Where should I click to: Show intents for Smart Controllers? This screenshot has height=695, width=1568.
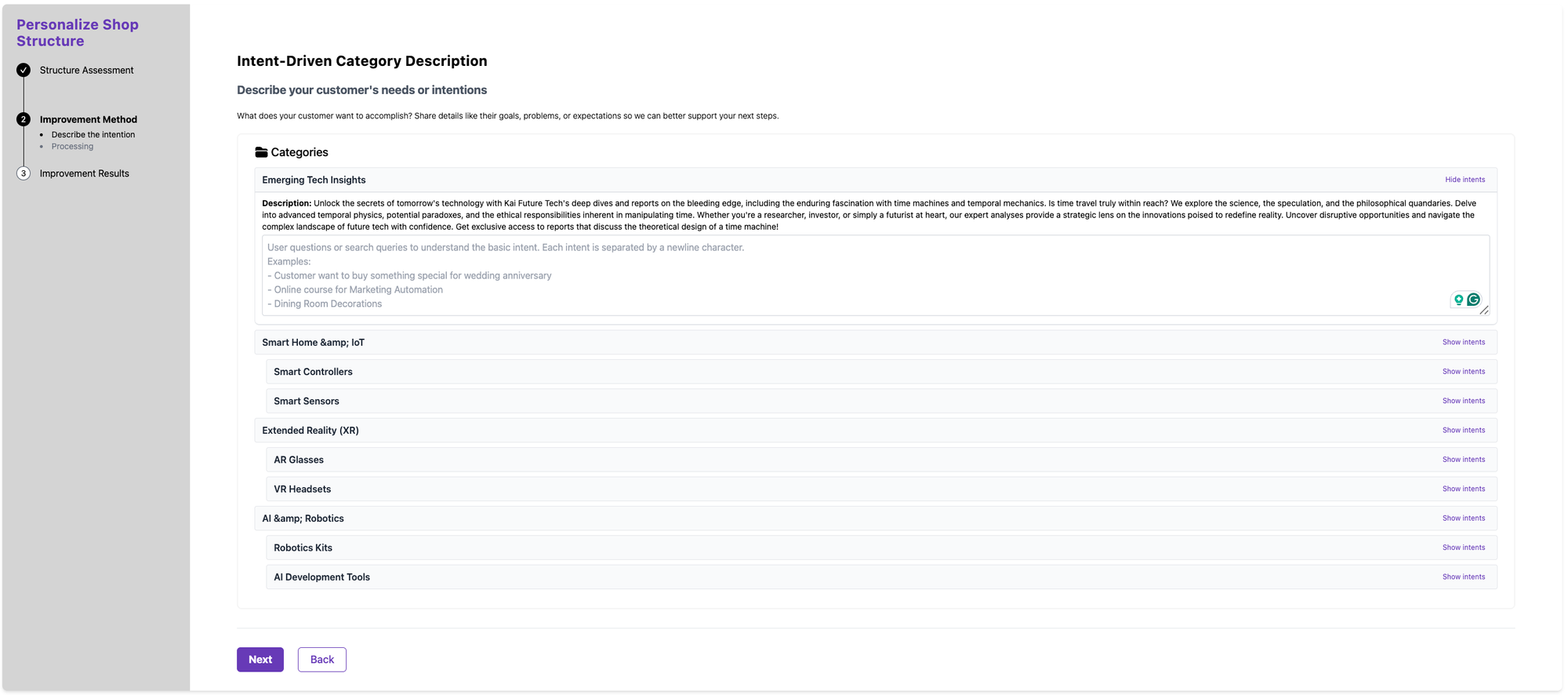coord(1463,372)
